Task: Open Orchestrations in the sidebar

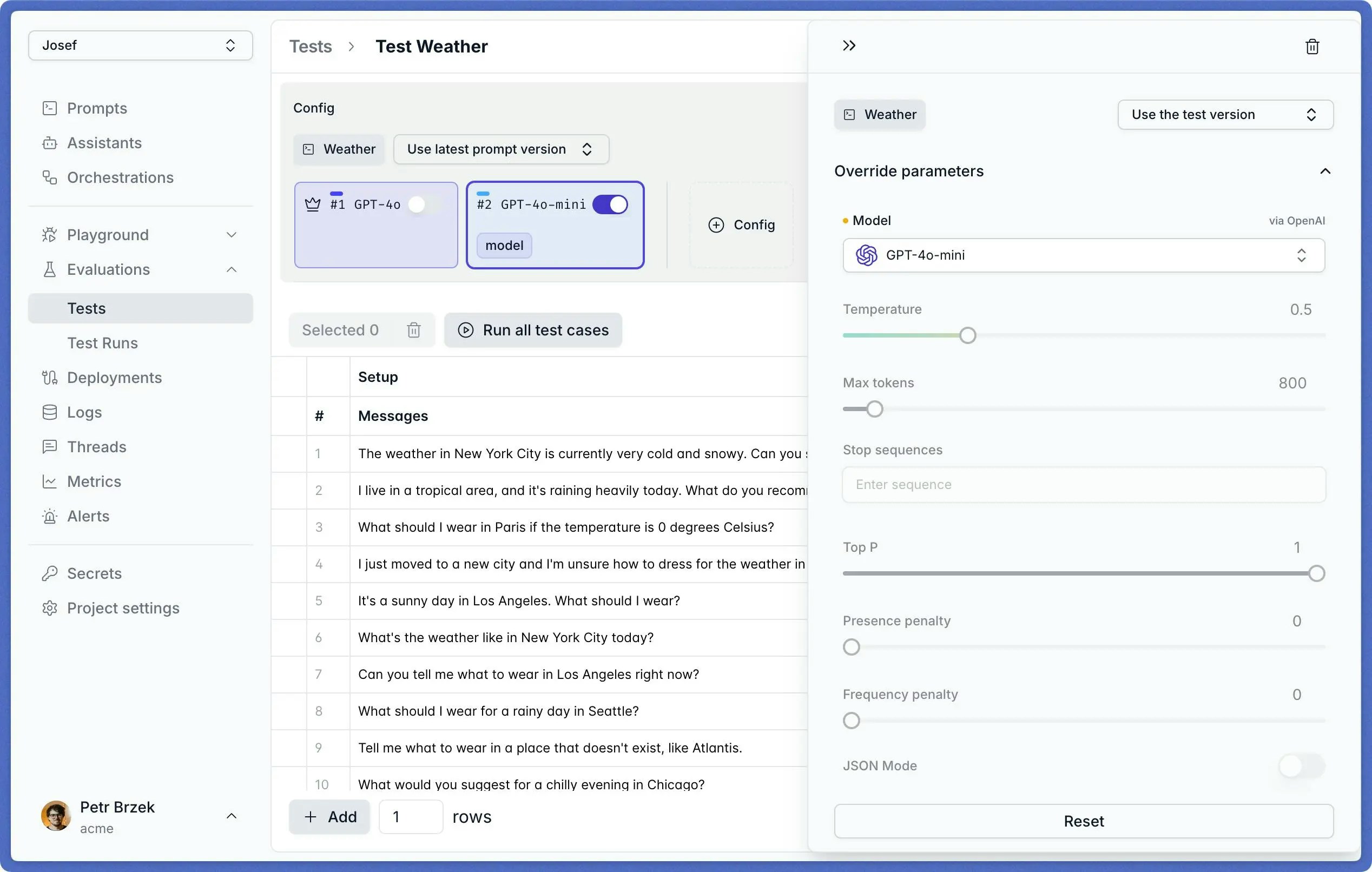Action: (120, 177)
